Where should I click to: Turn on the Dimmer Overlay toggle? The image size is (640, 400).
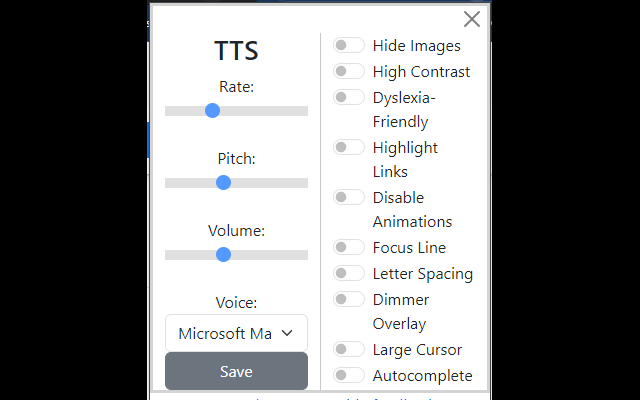point(348,299)
